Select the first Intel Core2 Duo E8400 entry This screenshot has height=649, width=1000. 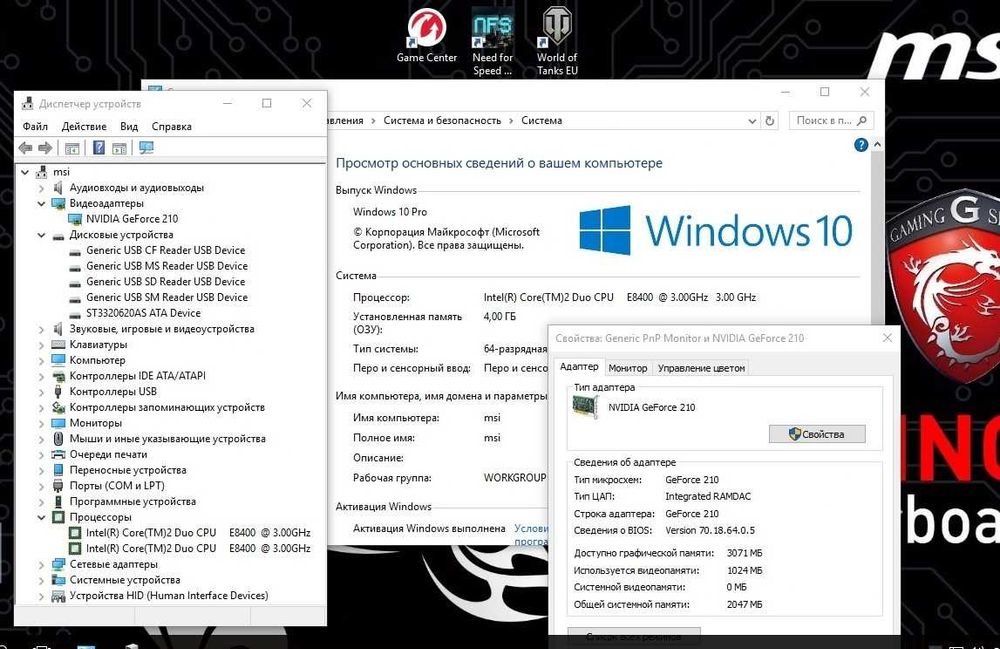click(198, 532)
